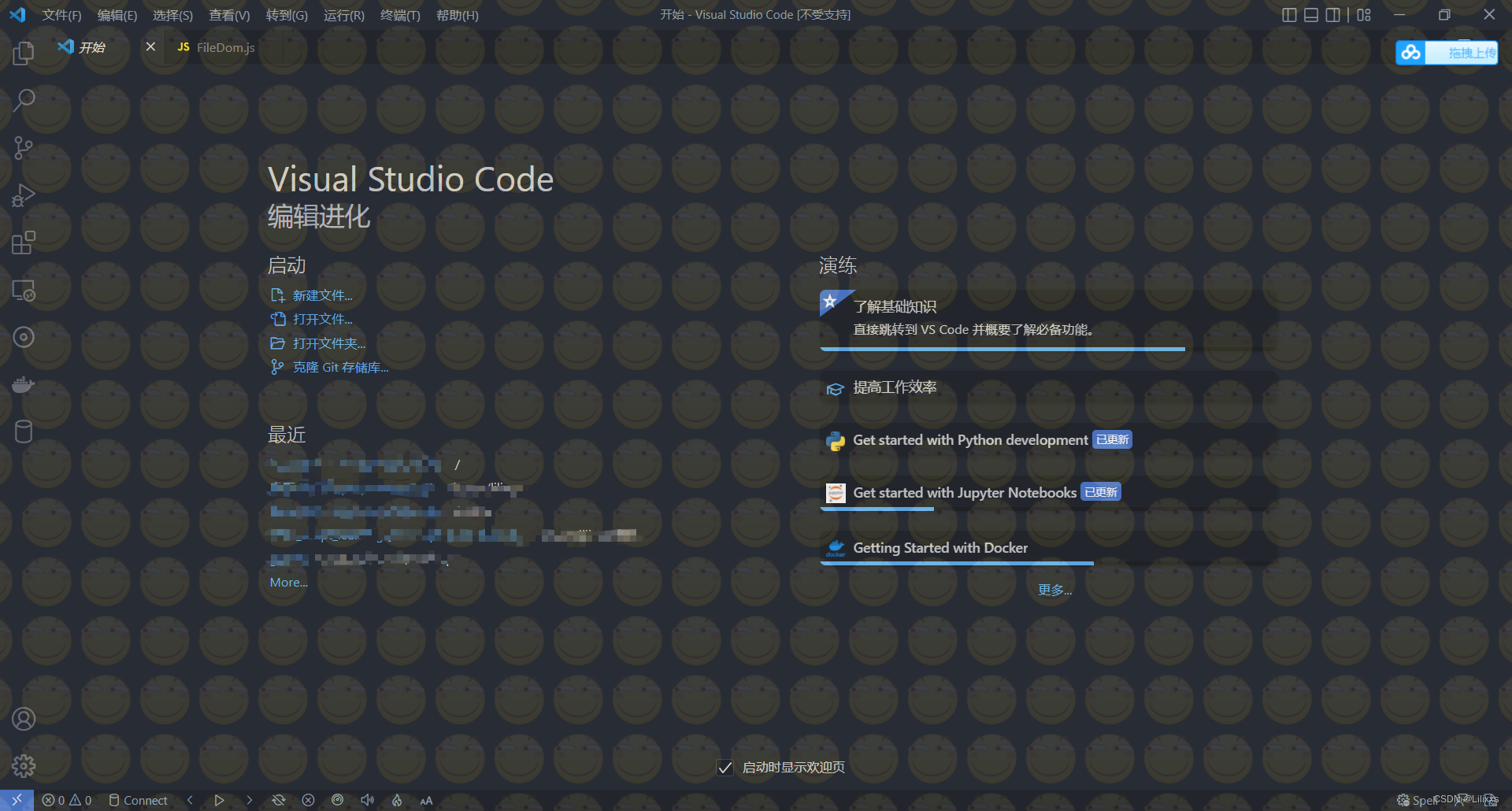Viewport: 1512px width, 811px height.
Task: Toggle the volume icon in status bar
Action: 367,800
